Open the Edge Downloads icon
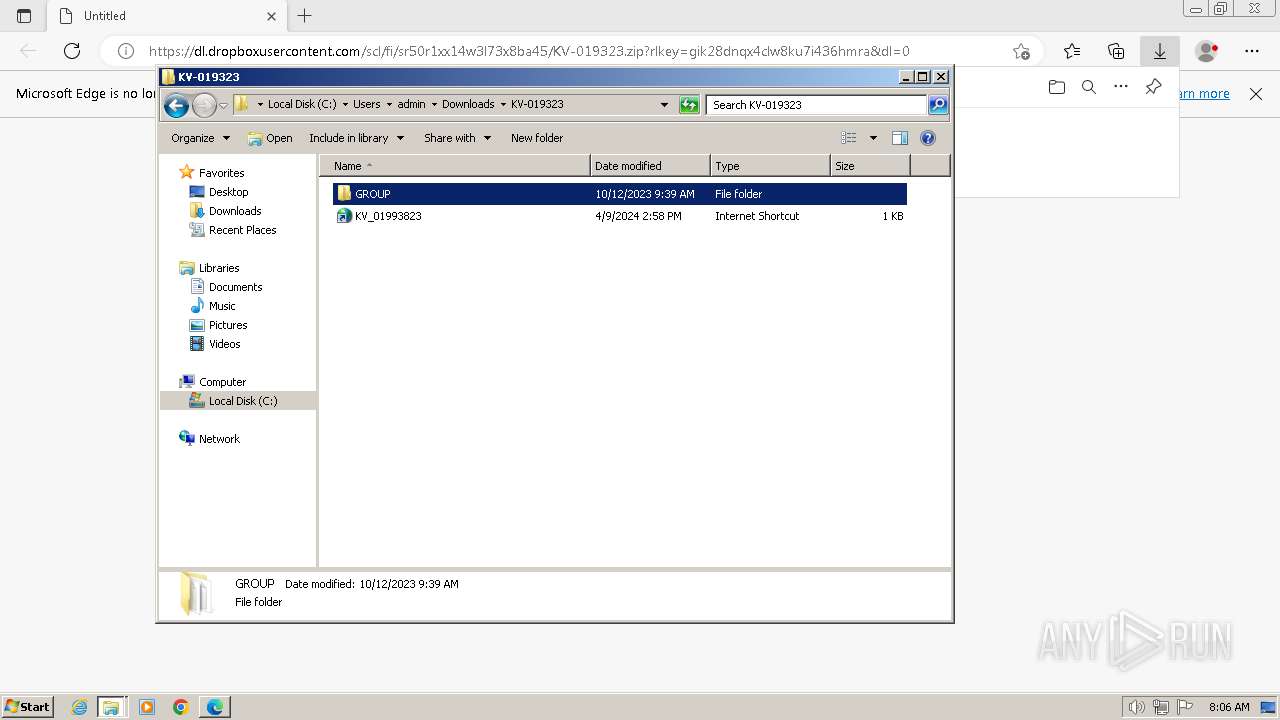1280x720 pixels. [x=1160, y=51]
